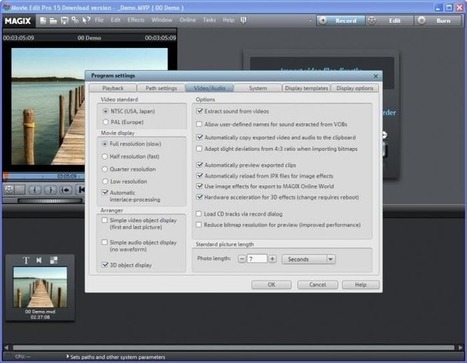467x363 pixels.
Task: Enable Simple video object display checkbox
Action: pos(105,220)
